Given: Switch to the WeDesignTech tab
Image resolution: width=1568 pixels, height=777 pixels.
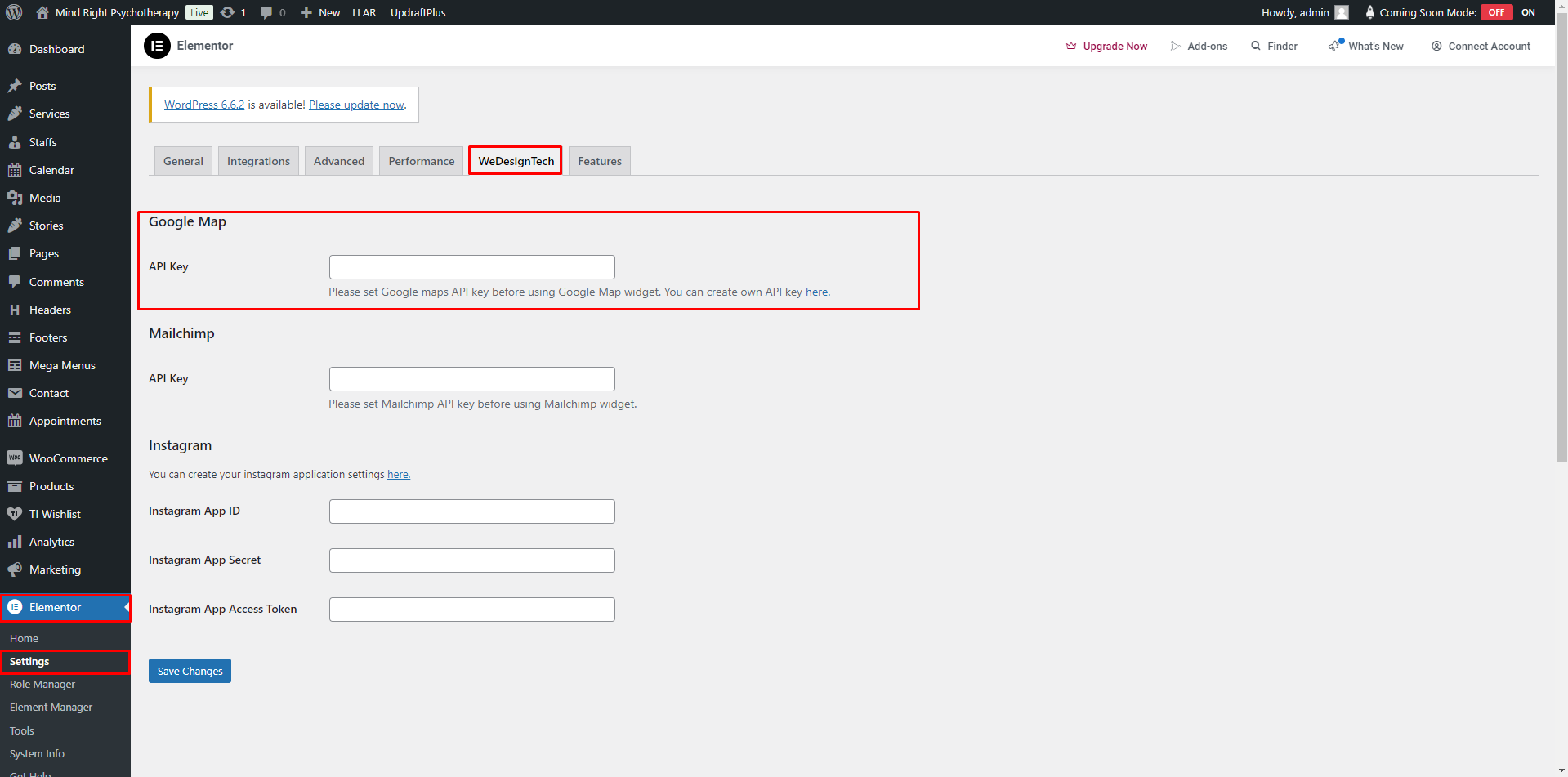Looking at the screenshot, I should click(516, 161).
